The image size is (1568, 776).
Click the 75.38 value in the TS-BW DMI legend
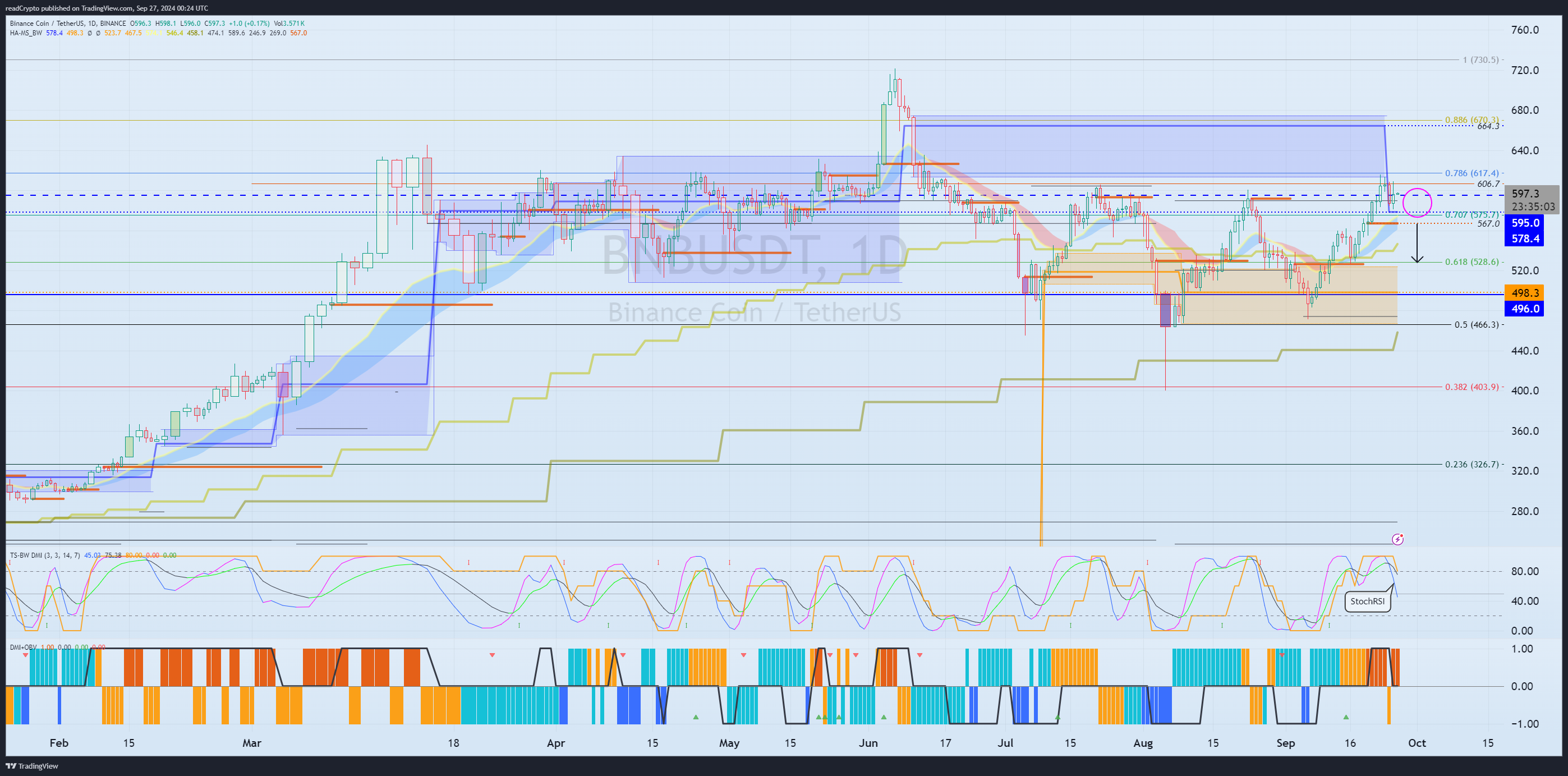pos(113,555)
